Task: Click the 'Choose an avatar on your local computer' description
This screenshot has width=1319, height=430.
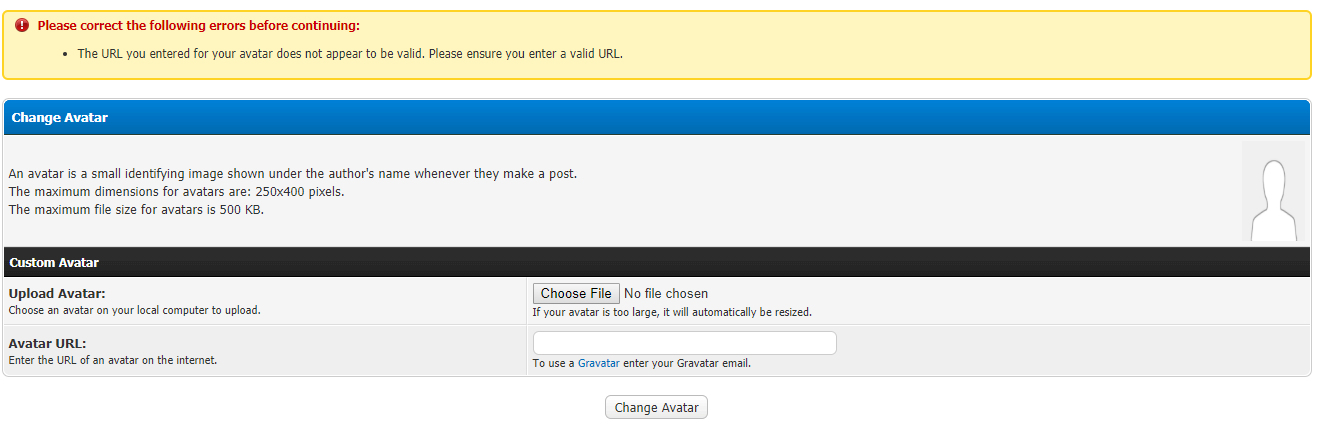Action: click(x=134, y=310)
